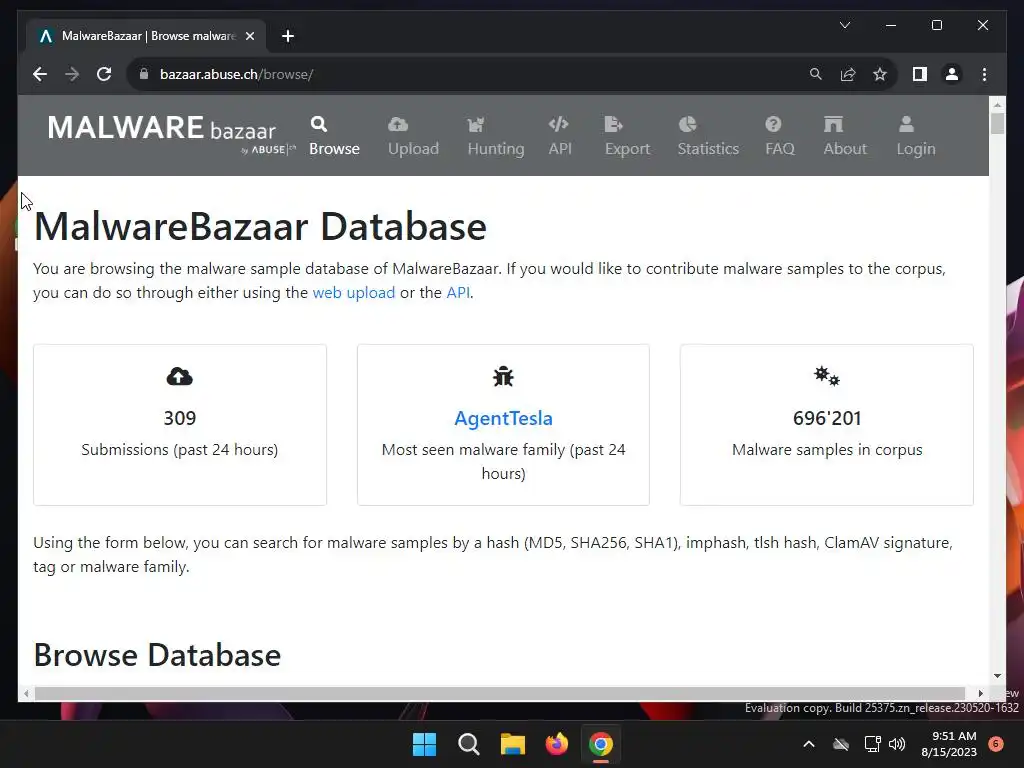1024x768 pixels.
Task: Click the vertical scrollbar thumb
Action: (x=997, y=123)
